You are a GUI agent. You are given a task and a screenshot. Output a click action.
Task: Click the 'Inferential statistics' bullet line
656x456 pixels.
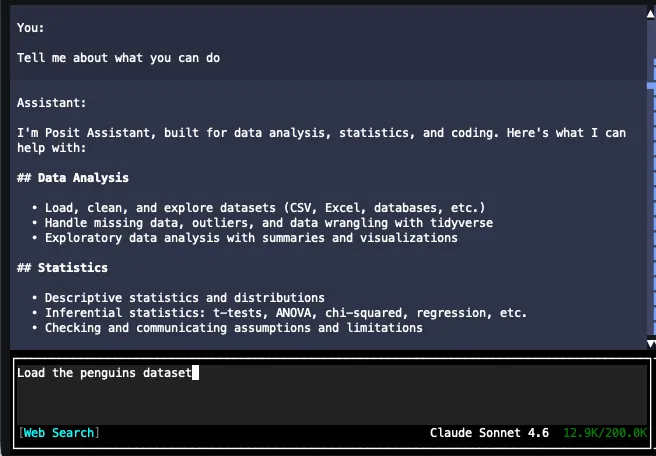point(285,313)
